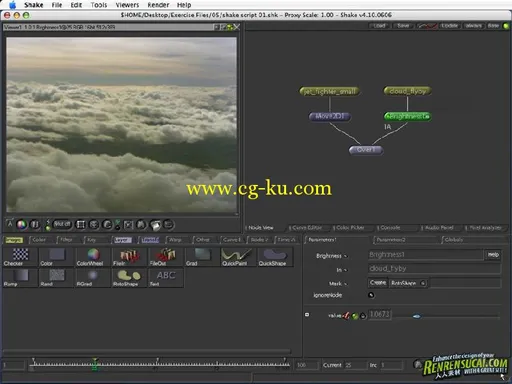Collapse the value parameter group
Image resolution: width=512 pixels, height=384 pixels.
(307, 314)
